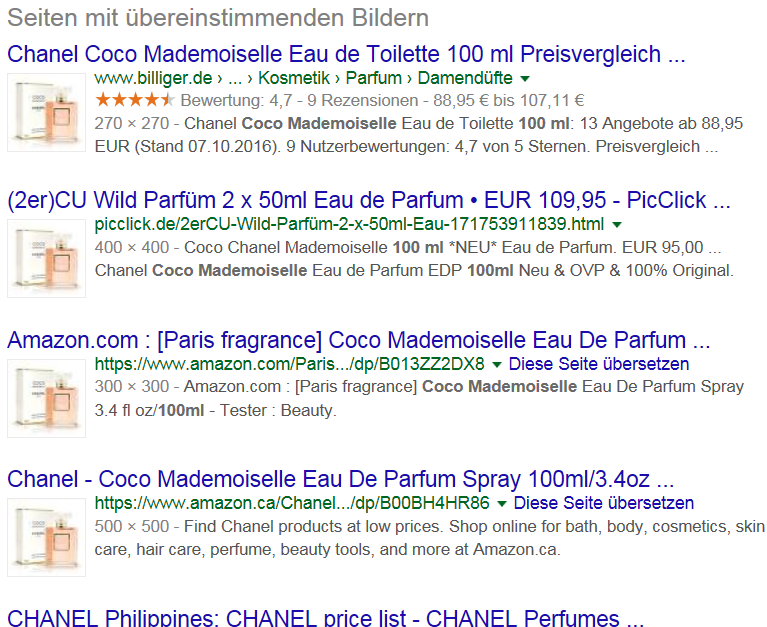
Task: Expand the dropdown arrow beside the amazon.com URL
Action: pyautogui.click(x=496, y=364)
